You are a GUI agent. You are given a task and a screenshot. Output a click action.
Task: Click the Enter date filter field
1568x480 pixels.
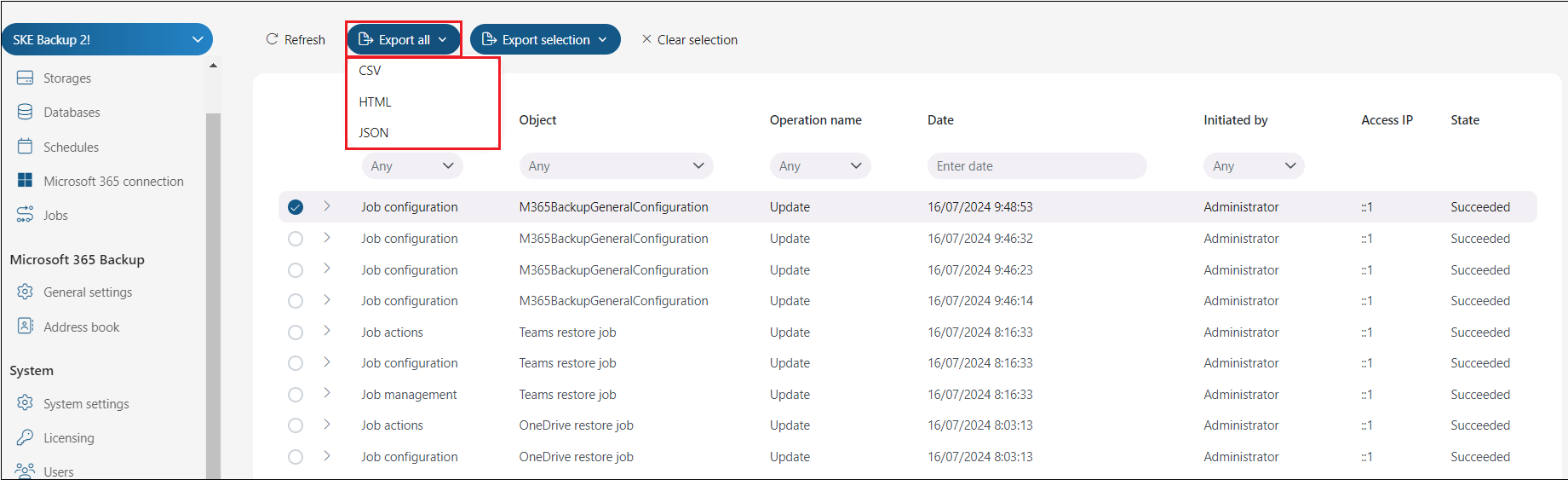[1036, 166]
